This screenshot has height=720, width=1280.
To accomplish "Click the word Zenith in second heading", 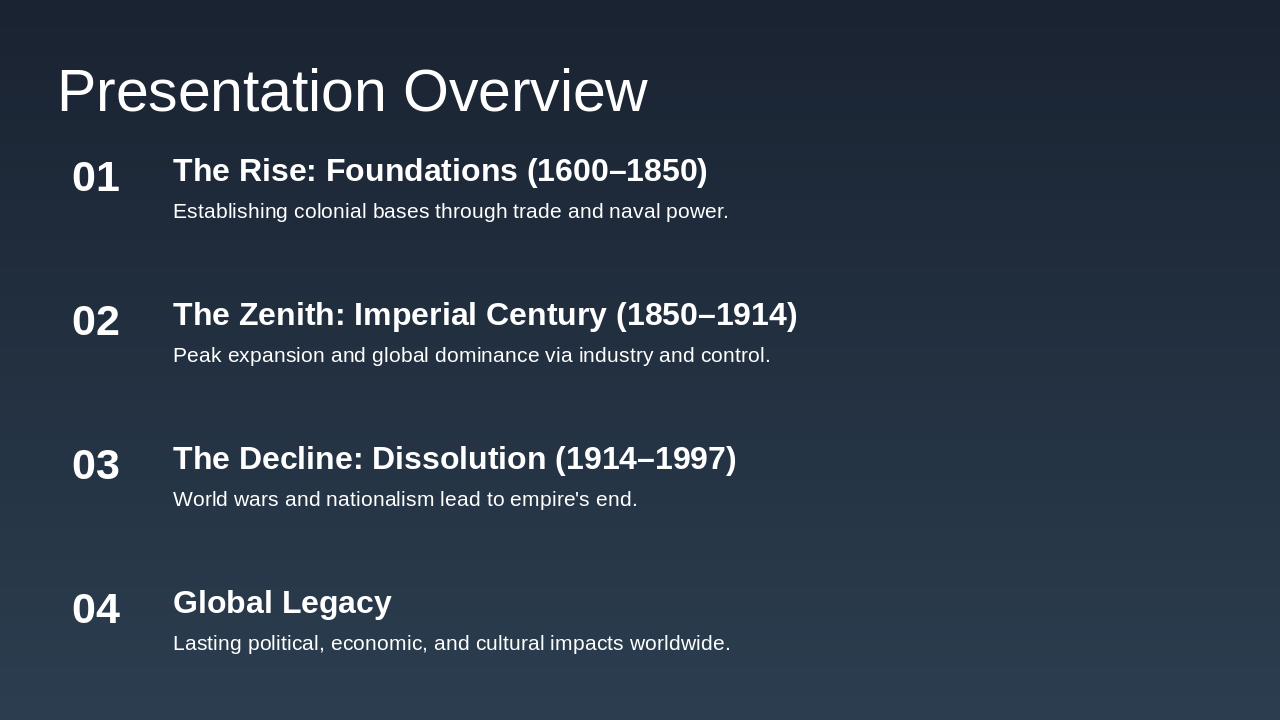I will (288, 315).
